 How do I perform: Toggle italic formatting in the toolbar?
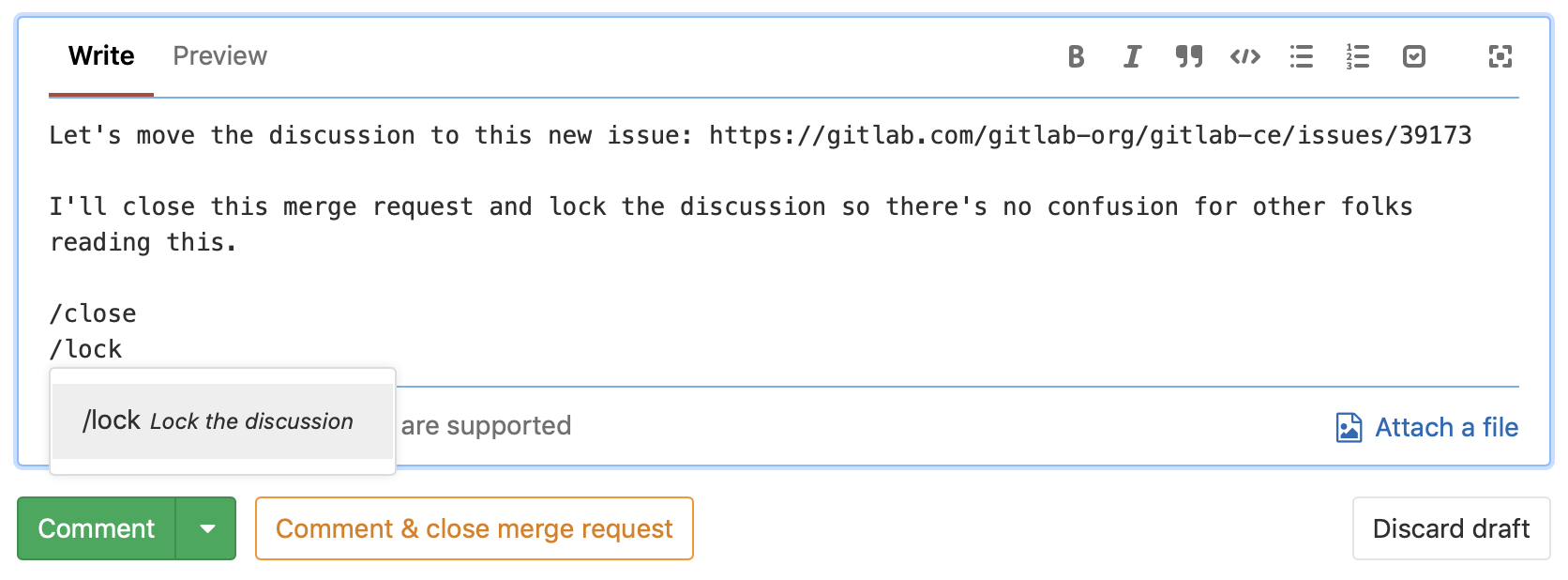(1132, 56)
